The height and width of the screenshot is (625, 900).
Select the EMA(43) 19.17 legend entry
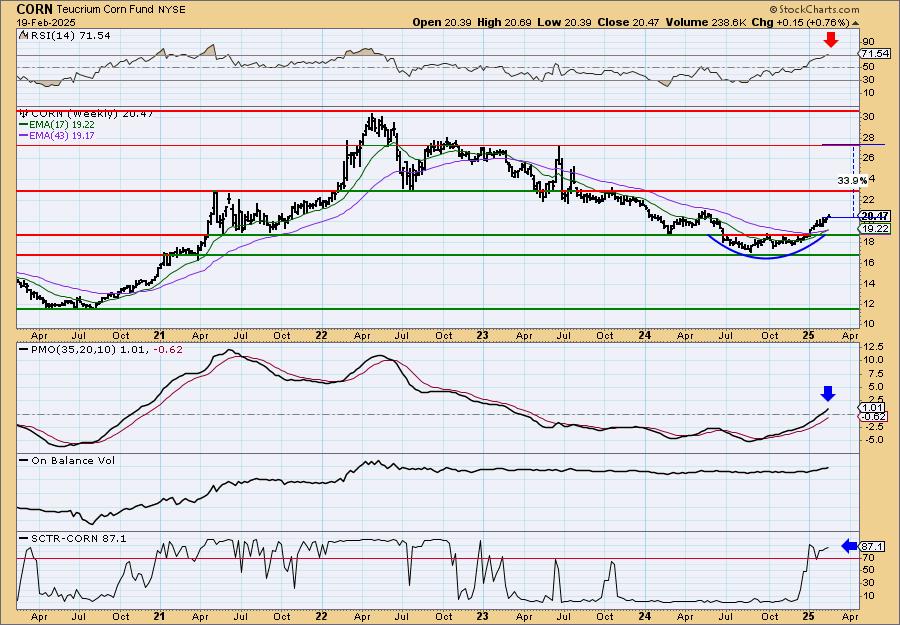[x=63, y=135]
